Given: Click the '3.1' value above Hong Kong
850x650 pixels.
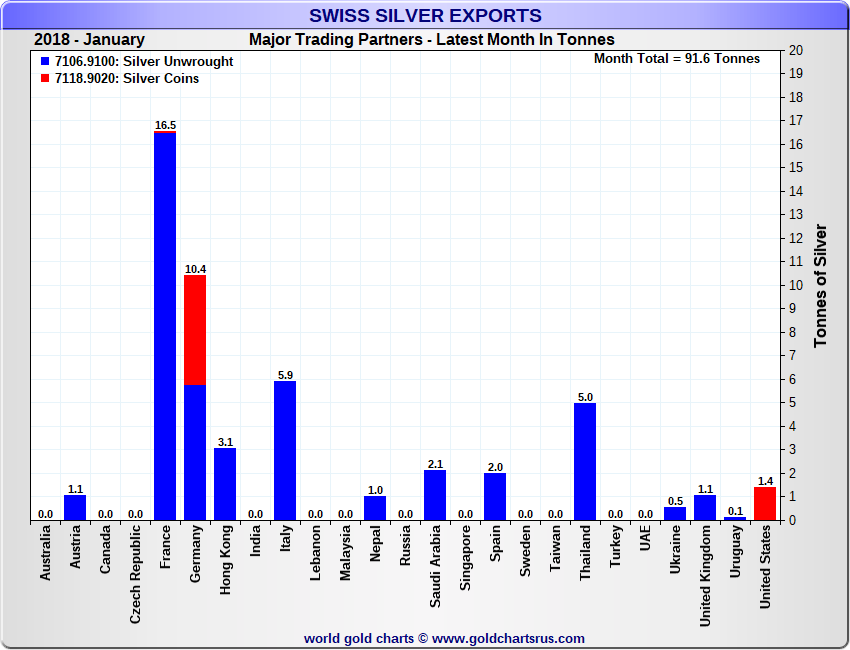Looking at the screenshot, I should point(225,442).
